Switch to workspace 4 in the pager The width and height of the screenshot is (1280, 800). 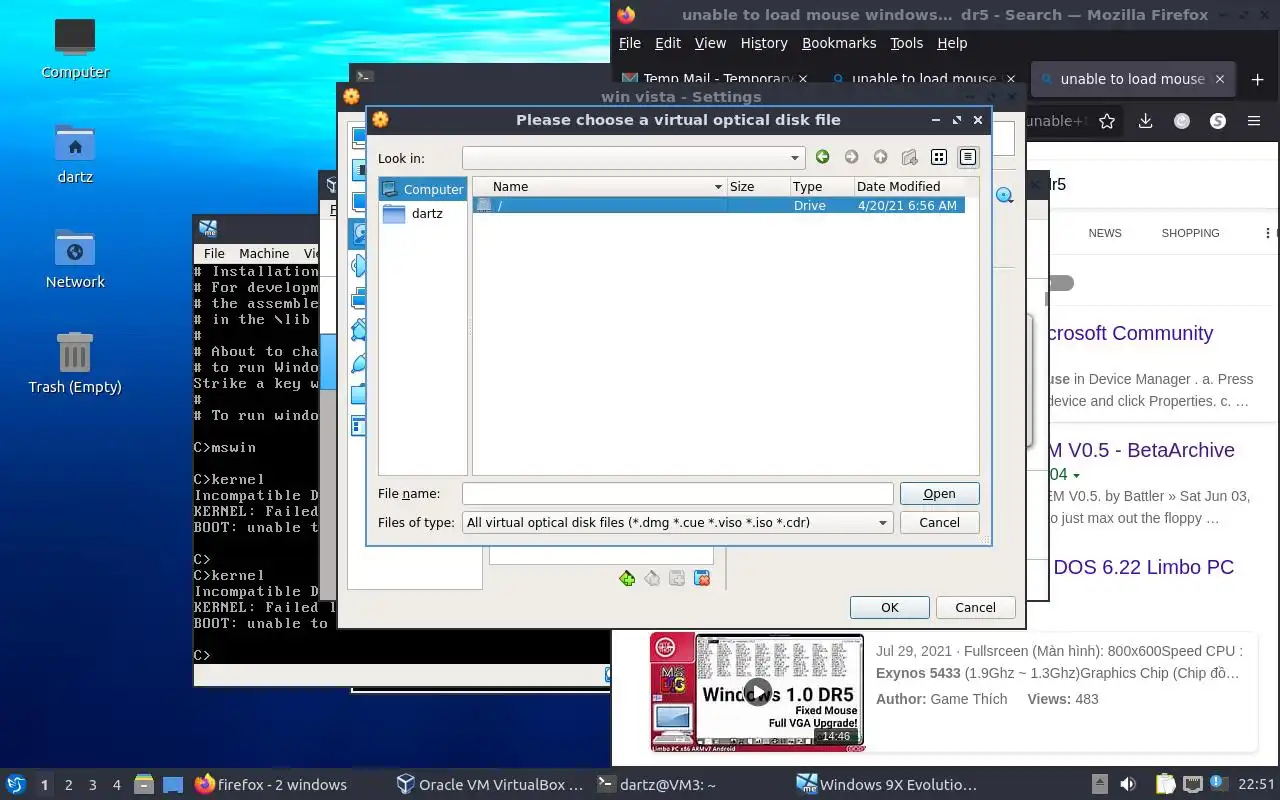pos(117,785)
